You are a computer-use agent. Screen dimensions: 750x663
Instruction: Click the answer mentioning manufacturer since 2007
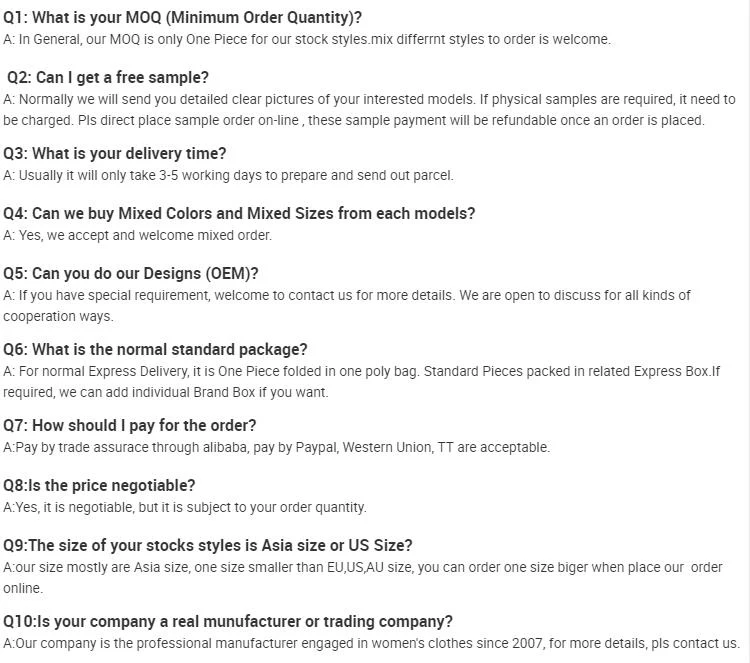coord(371,643)
